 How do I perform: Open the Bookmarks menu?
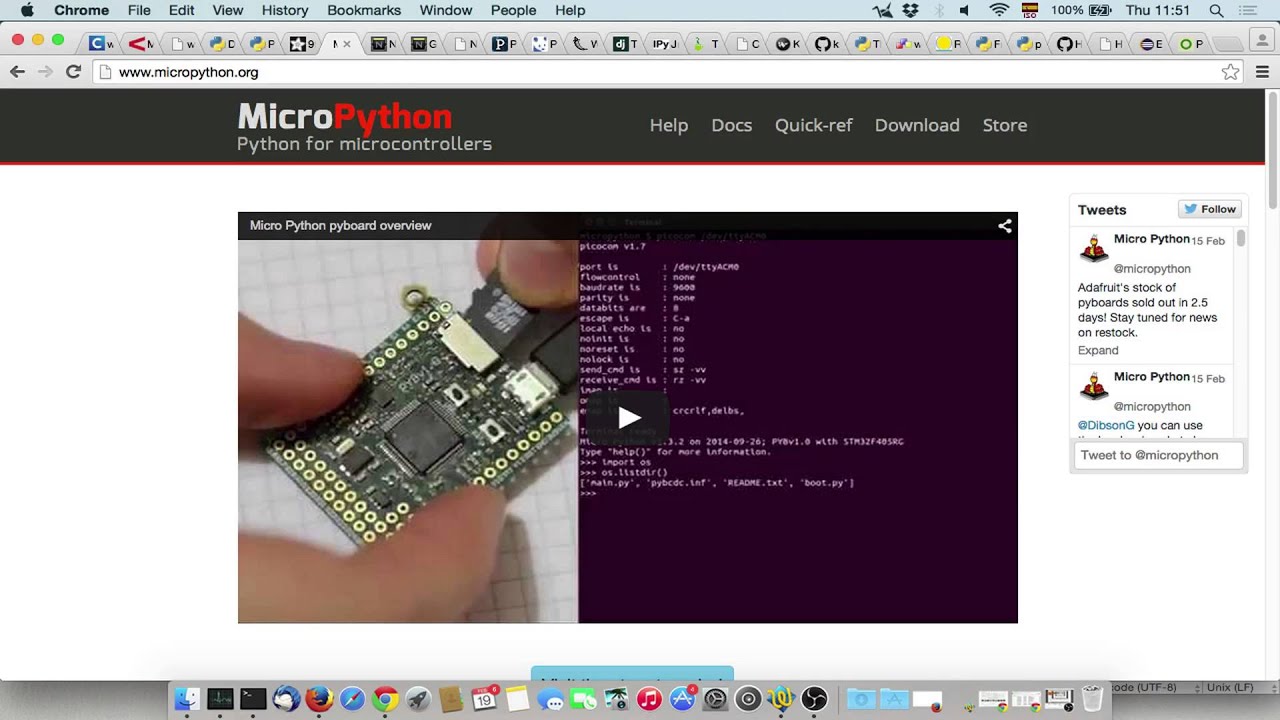pos(364,10)
